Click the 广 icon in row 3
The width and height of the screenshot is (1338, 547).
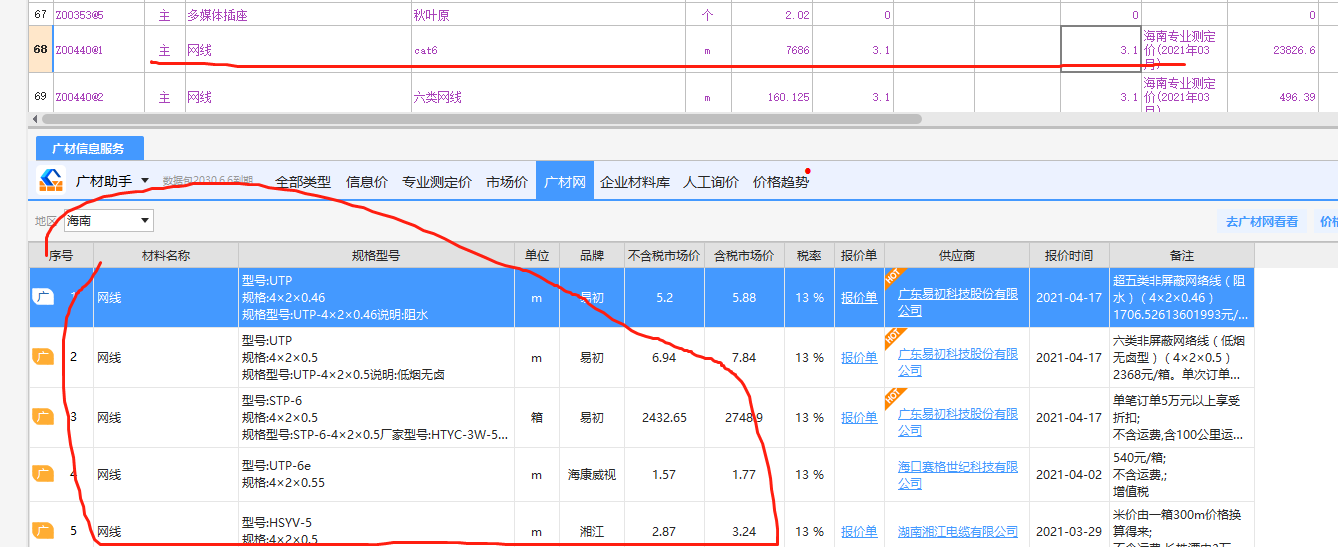[43, 417]
